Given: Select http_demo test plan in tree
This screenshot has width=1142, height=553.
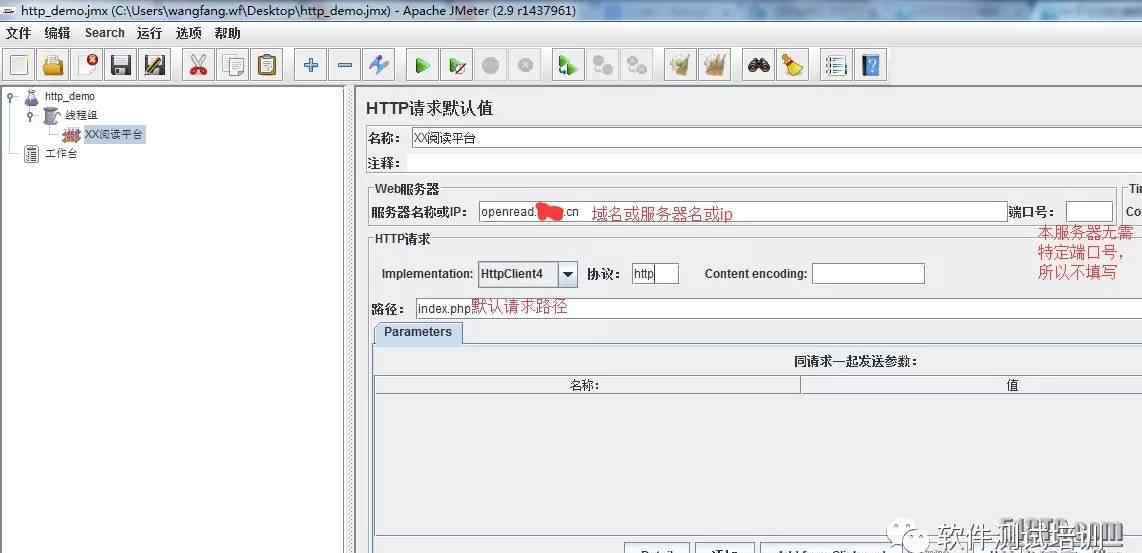Looking at the screenshot, I should point(69,96).
